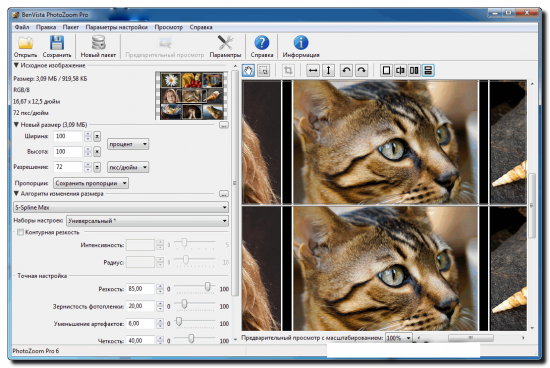The image size is (550, 368).
Task: Click the Зернистость фотопленки value field 20,00
Action: [x=140, y=306]
